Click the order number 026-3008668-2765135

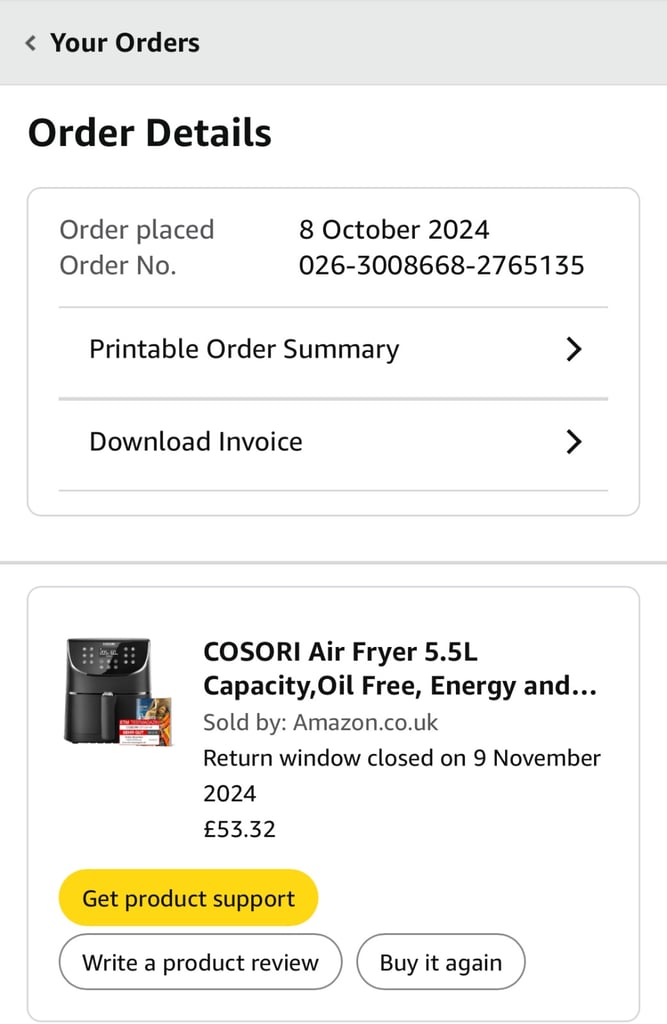[442, 266]
